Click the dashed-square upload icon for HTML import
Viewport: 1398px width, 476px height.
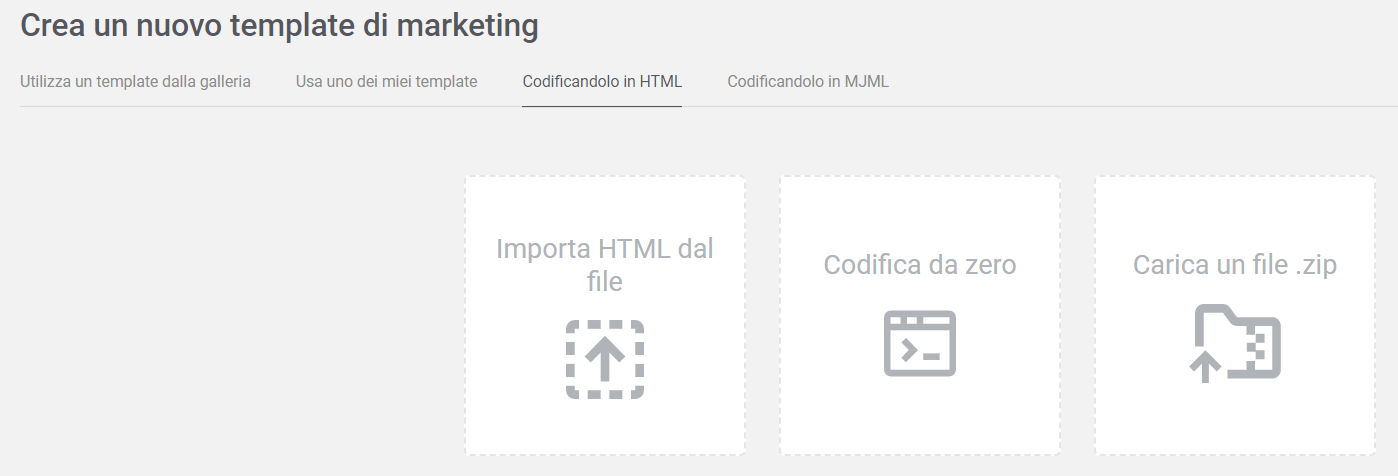tap(605, 360)
